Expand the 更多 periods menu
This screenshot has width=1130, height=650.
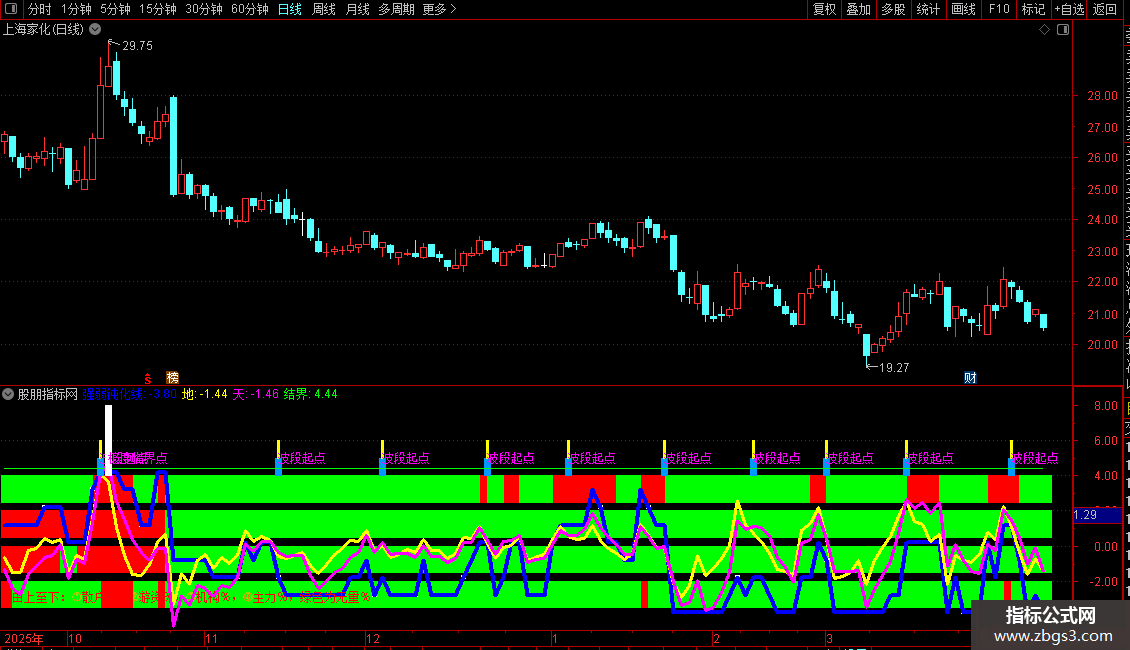click(x=440, y=9)
